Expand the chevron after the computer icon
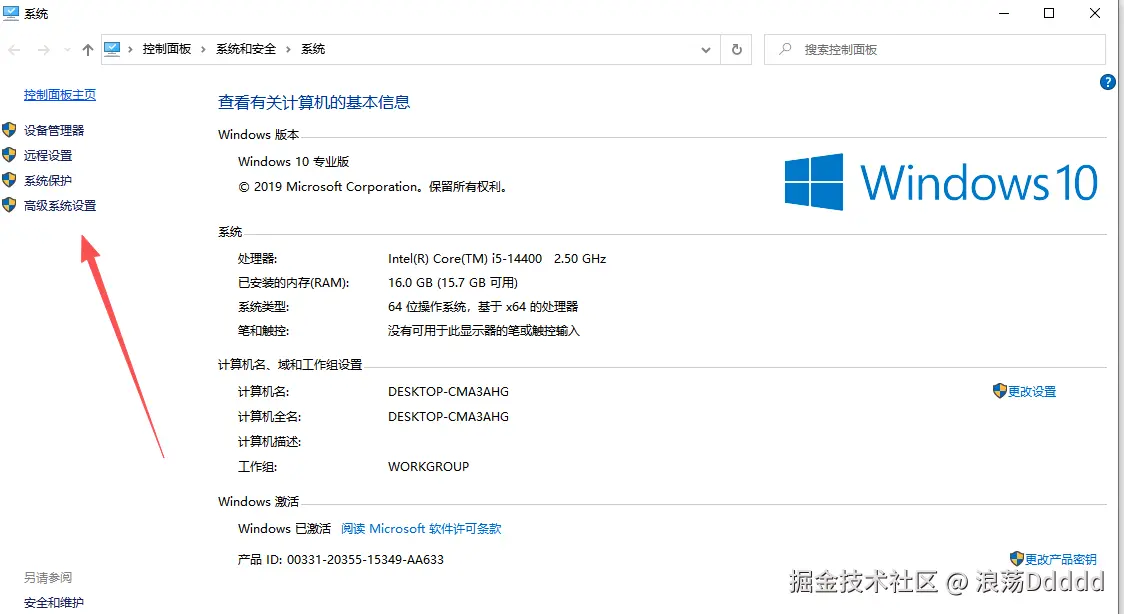1124x614 pixels. (x=130, y=49)
